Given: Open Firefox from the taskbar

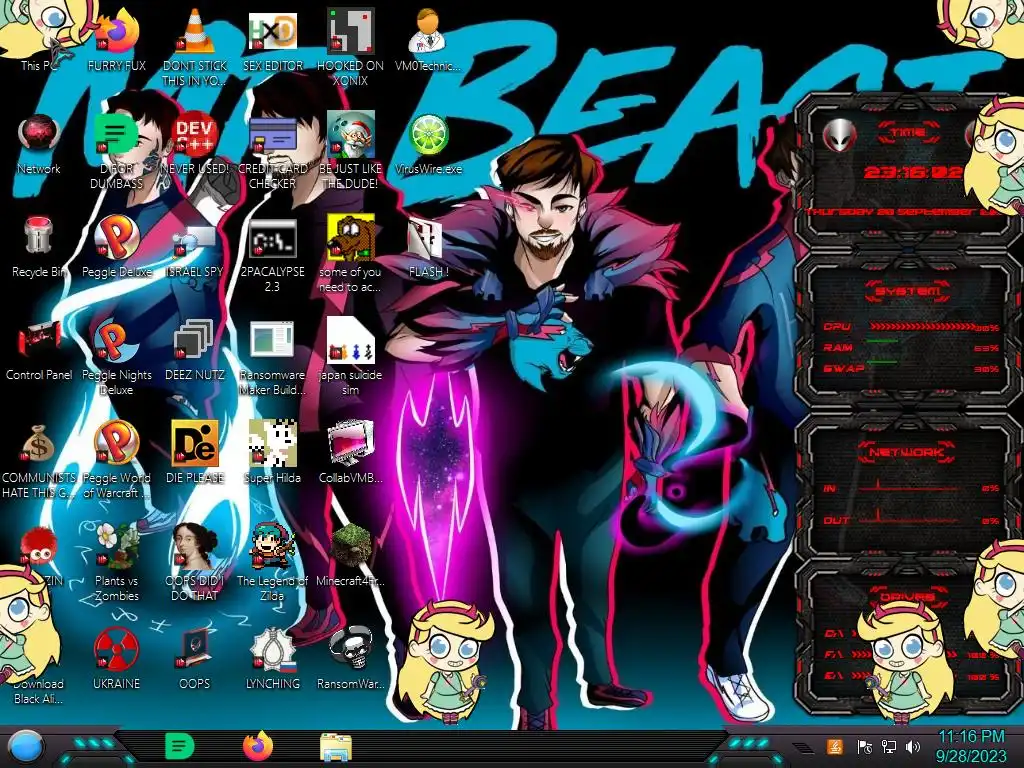Looking at the screenshot, I should click(x=258, y=746).
